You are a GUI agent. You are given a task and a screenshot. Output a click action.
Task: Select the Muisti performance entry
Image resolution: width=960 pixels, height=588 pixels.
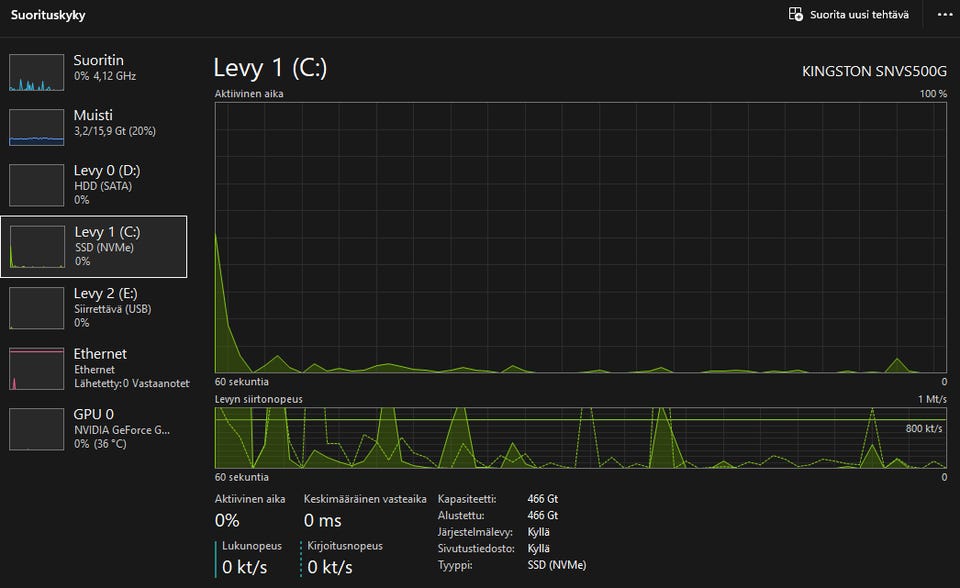tap(94, 127)
